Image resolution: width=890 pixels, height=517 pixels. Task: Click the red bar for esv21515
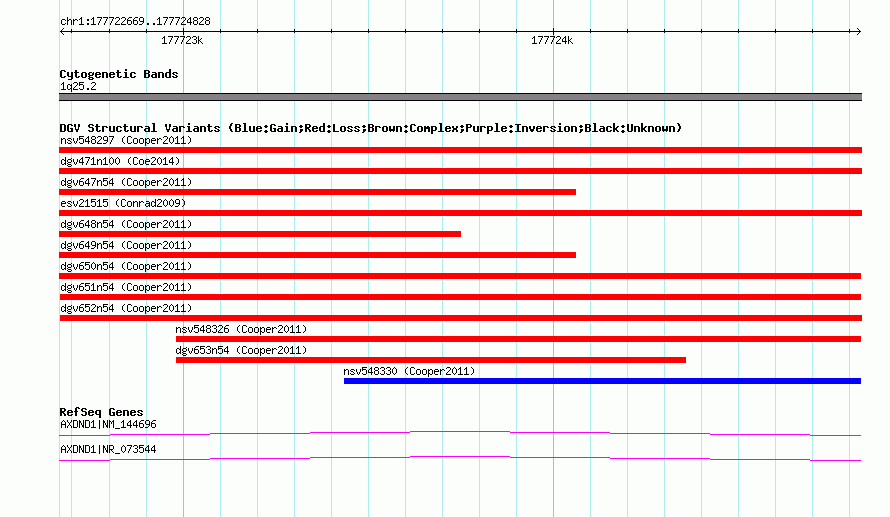coord(460,213)
